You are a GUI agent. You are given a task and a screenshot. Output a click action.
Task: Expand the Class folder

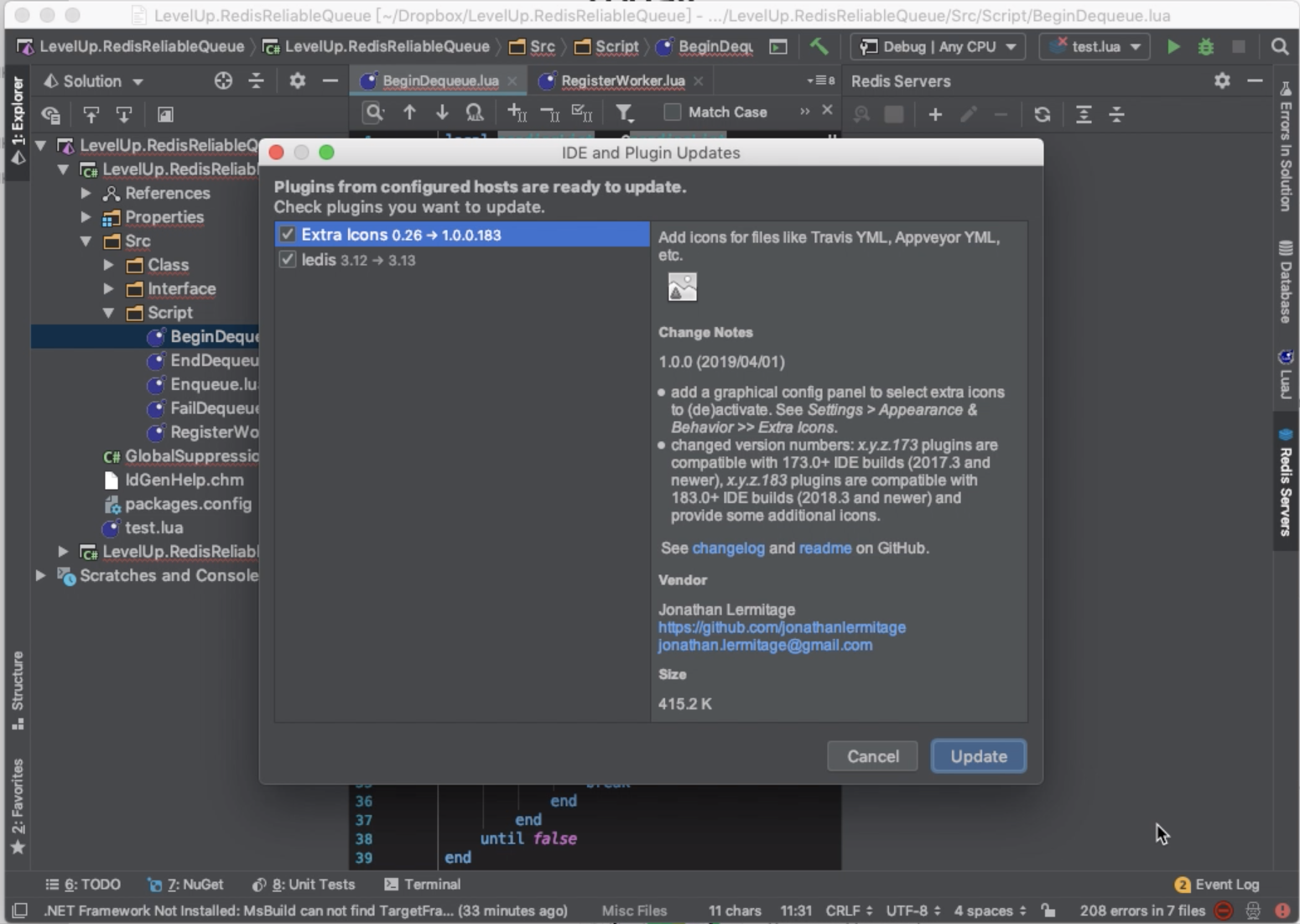tap(108, 265)
